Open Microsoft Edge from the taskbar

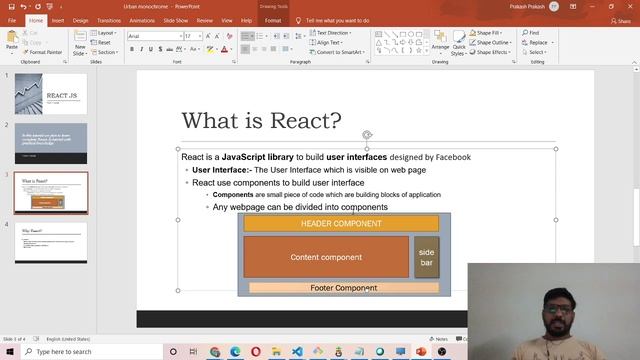235,351
